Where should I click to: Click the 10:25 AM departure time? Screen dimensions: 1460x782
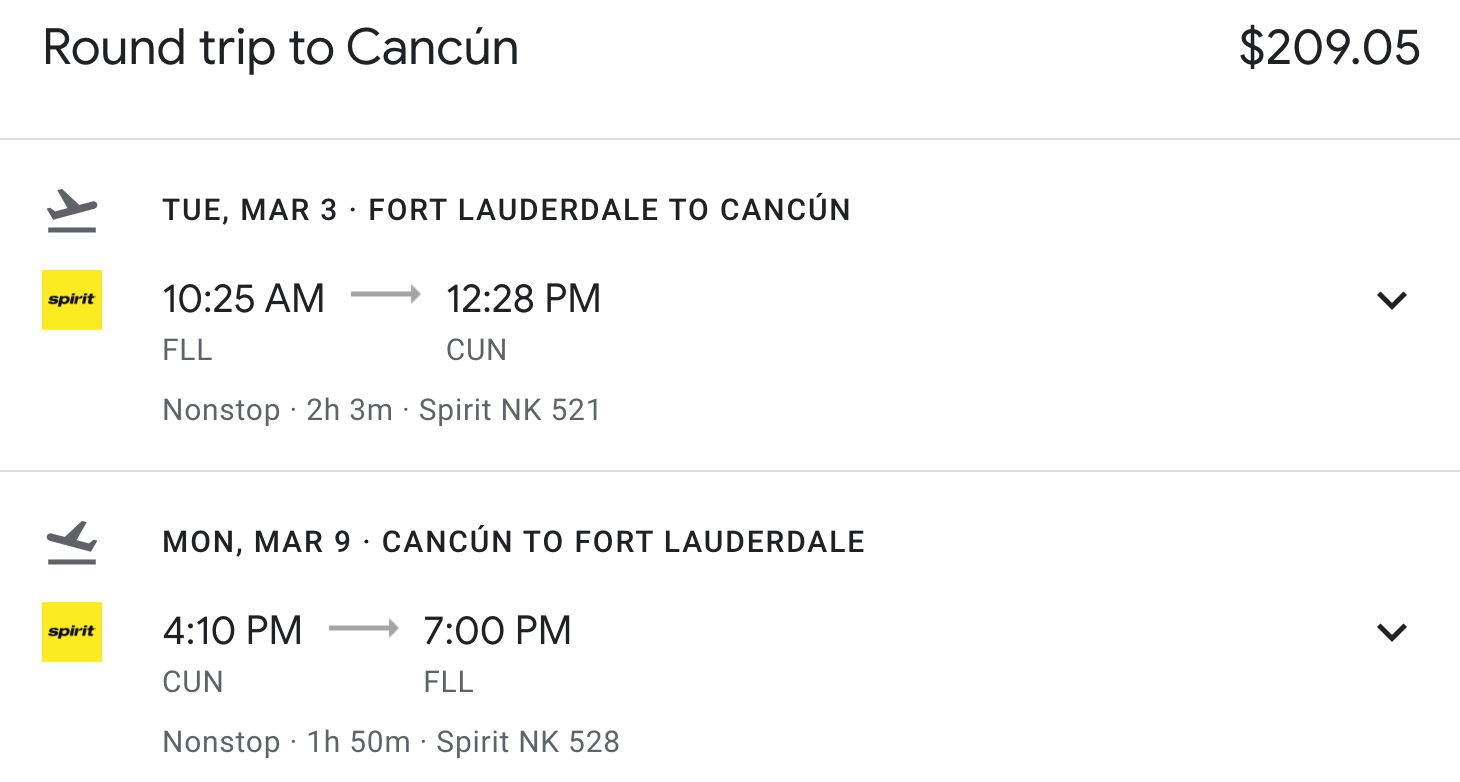(243, 299)
